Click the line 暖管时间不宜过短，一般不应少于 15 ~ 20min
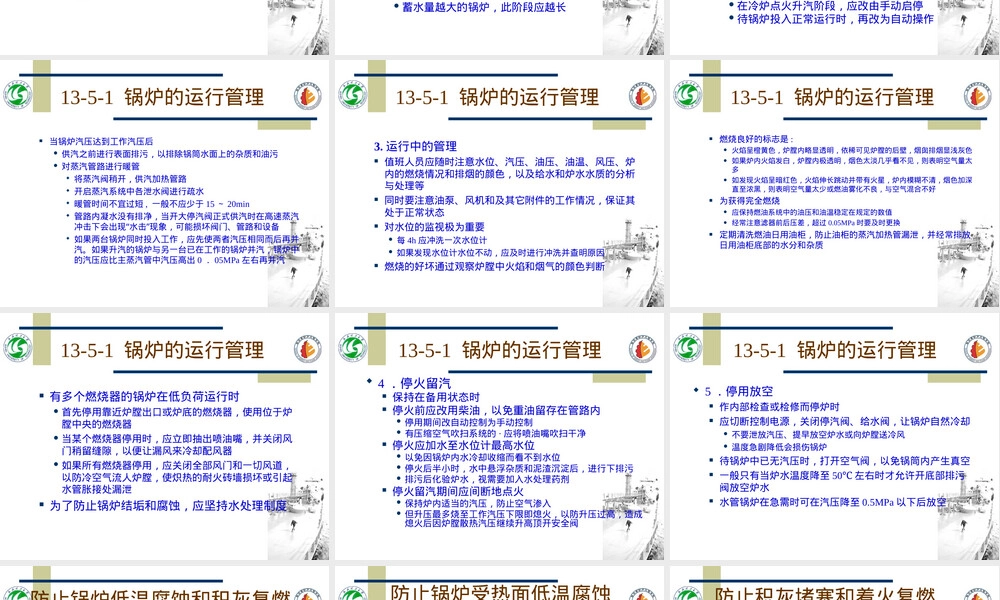Screen dimensions: 1000x600 tap(161, 203)
